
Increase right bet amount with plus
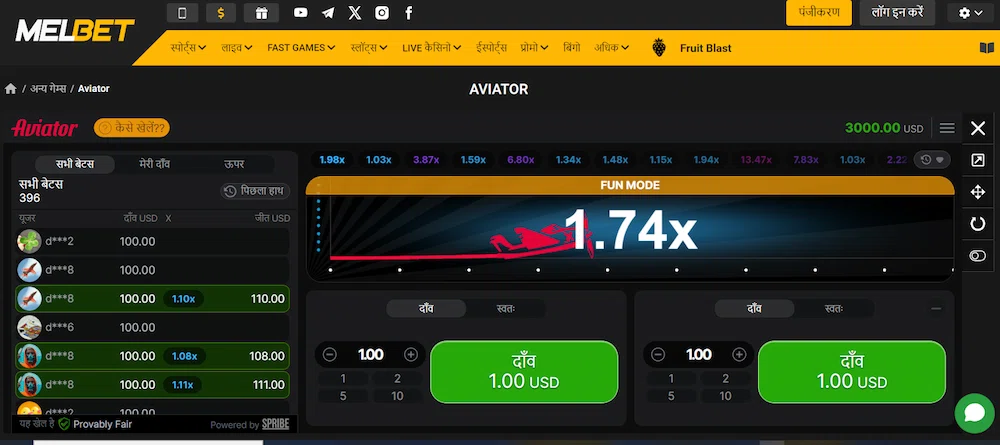click(739, 354)
